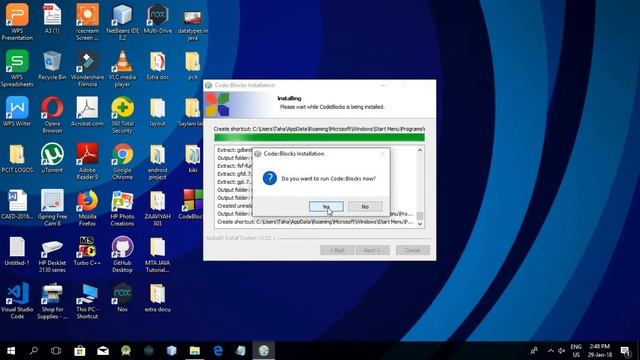Open File Explorer from the taskbar
640x360 pixels.
pyautogui.click(x=195, y=351)
